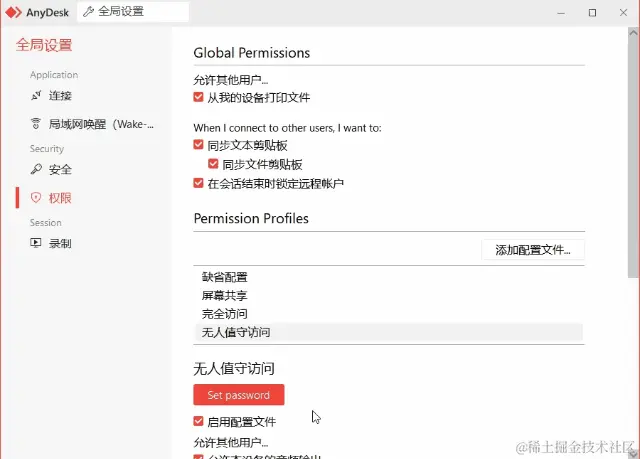
Task: Click 添加配置文件... button
Action: pyautogui.click(x=533, y=250)
